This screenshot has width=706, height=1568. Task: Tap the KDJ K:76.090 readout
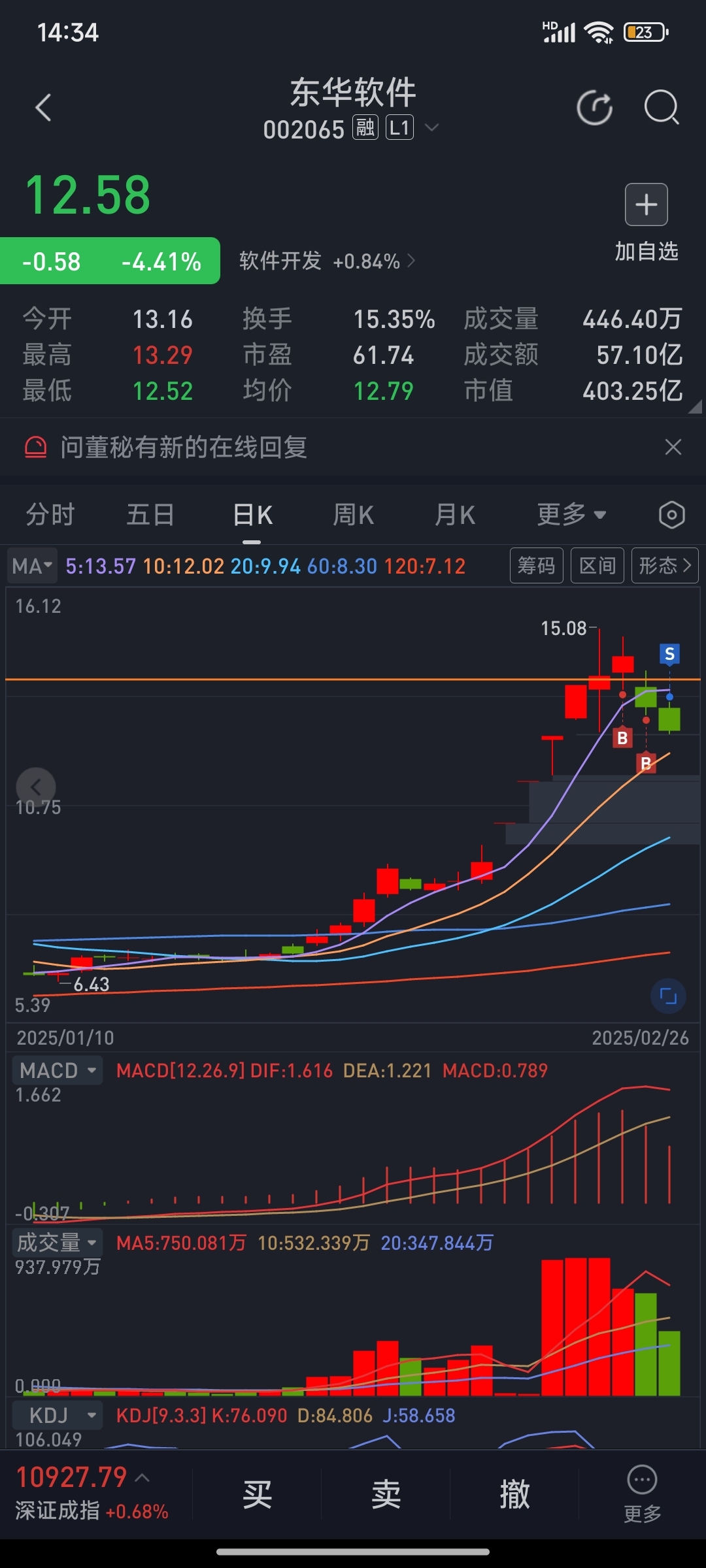click(250, 1416)
